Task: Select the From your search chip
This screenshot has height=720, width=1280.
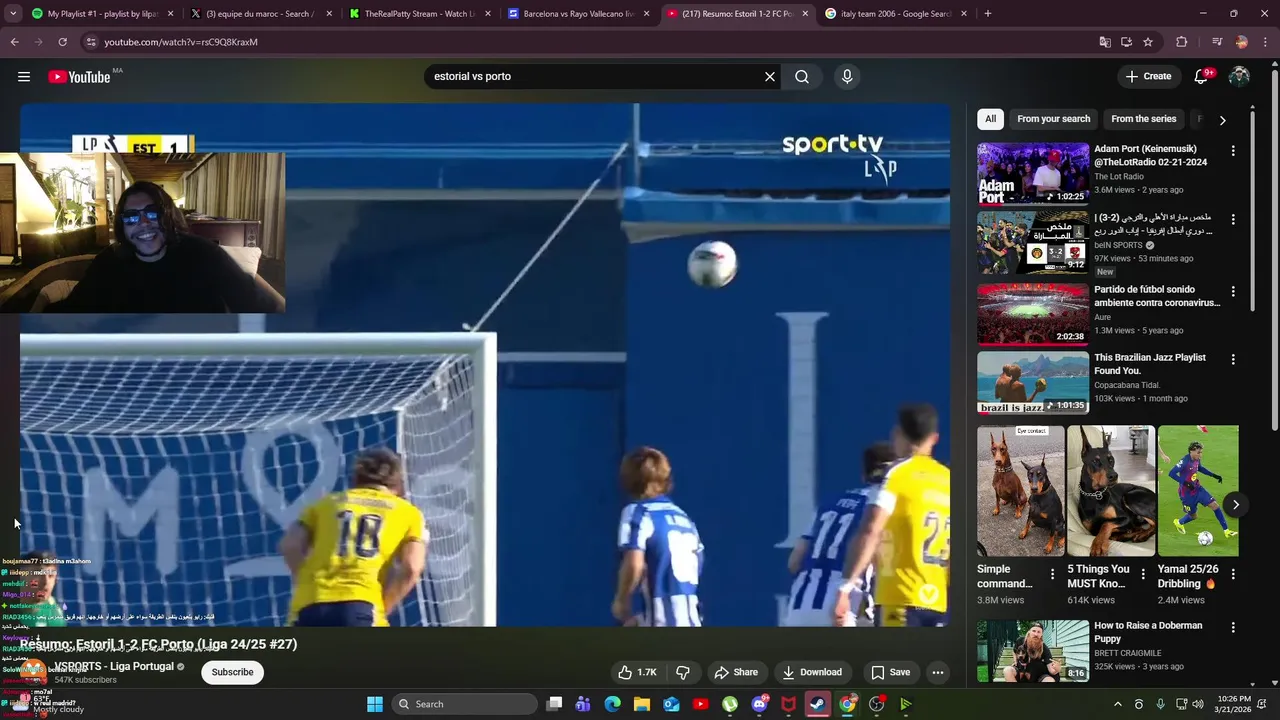Action: (1053, 119)
